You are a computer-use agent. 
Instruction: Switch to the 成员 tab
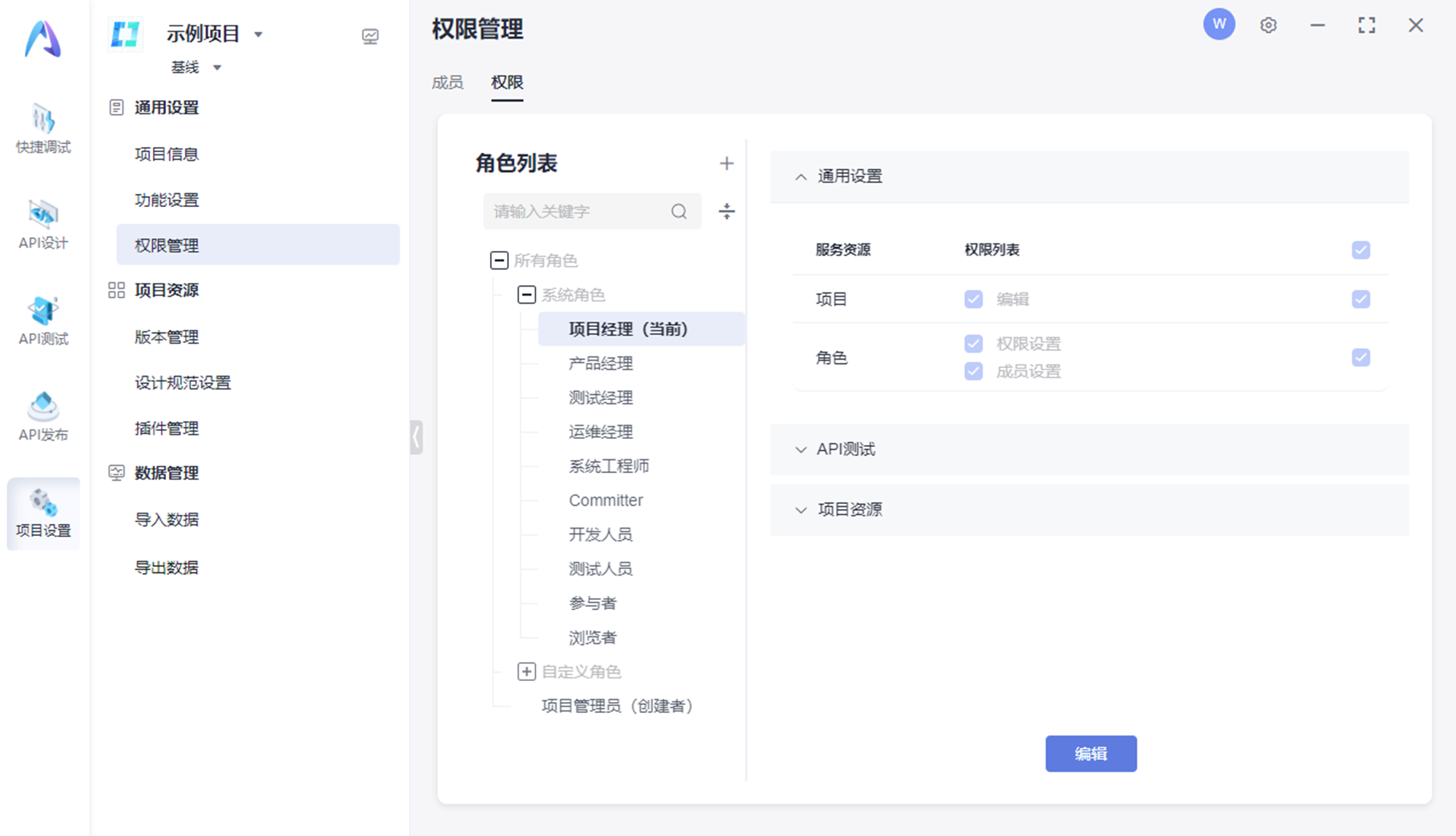coord(447,83)
